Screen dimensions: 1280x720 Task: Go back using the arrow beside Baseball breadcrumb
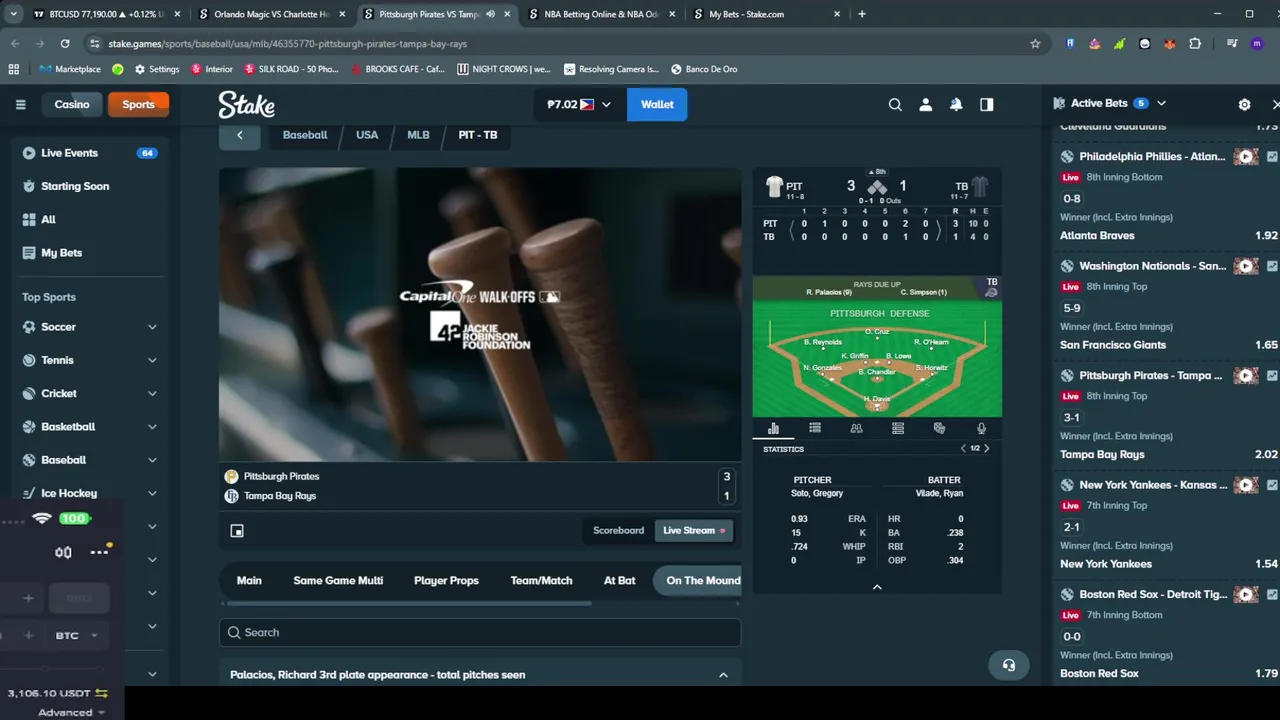click(239, 135)
